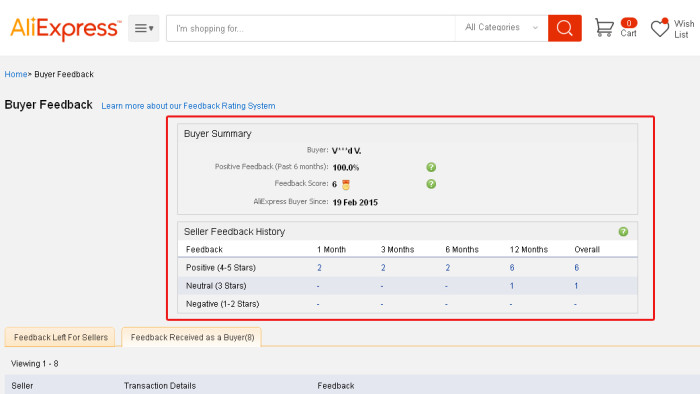Image resolution: width=700 pixels, height=394 pixels.
Task: Open positive feedback count for 1 Month
Action: (x=319, y=268)
